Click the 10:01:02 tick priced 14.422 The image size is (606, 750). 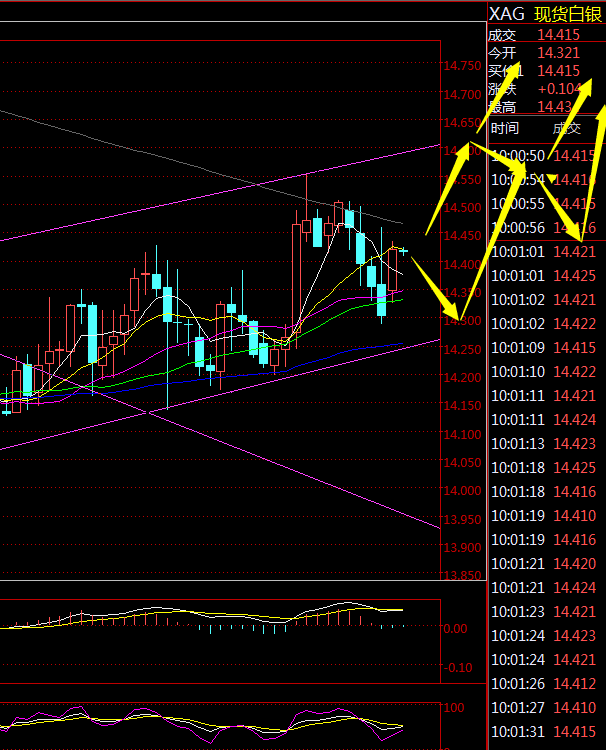(x=543, y=324)
